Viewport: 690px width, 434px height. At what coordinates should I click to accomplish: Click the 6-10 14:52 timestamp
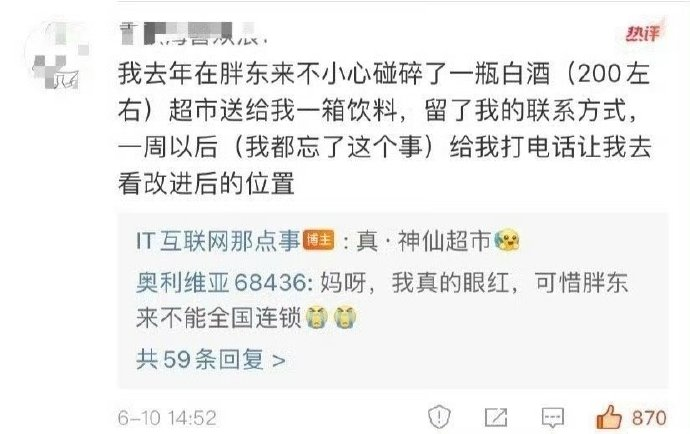point(167,418)
